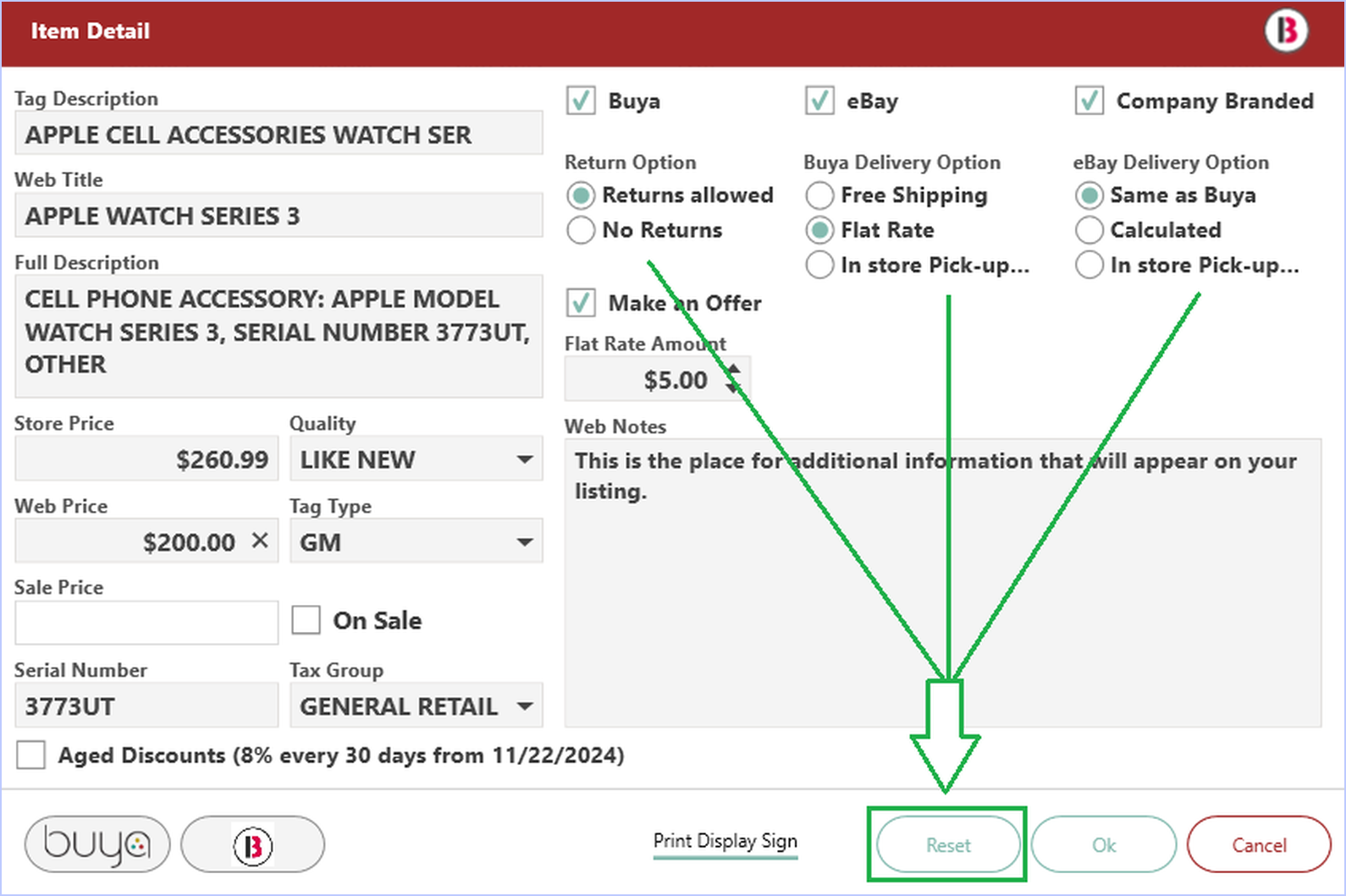The image size is (1346, 896).
Task: Enable the Aged Discounts checkbox
Action: (x=31, y=755)
